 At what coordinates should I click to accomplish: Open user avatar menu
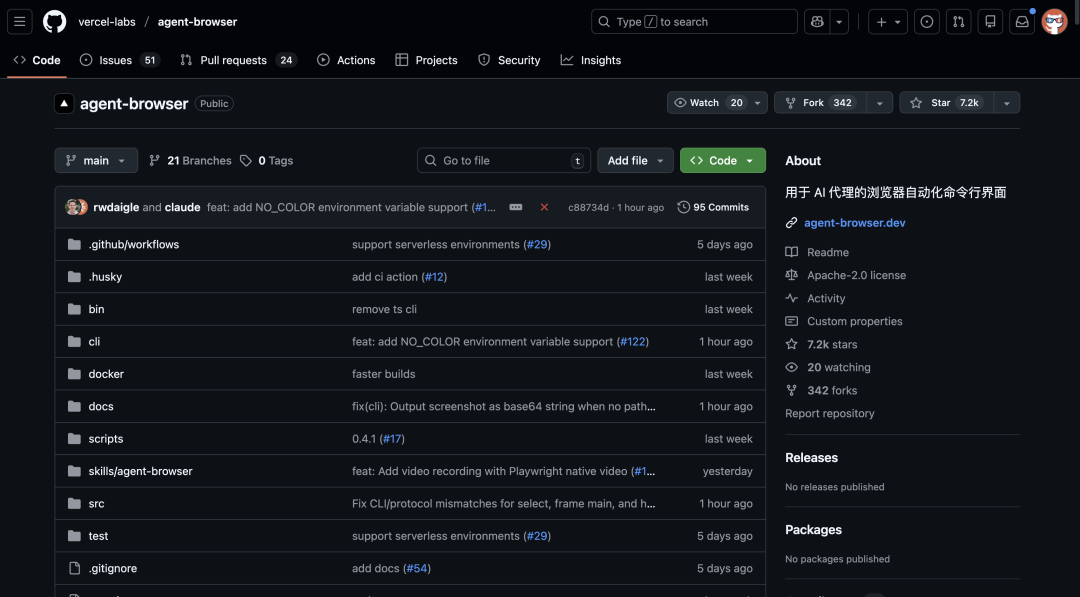tap(1055, 22)
